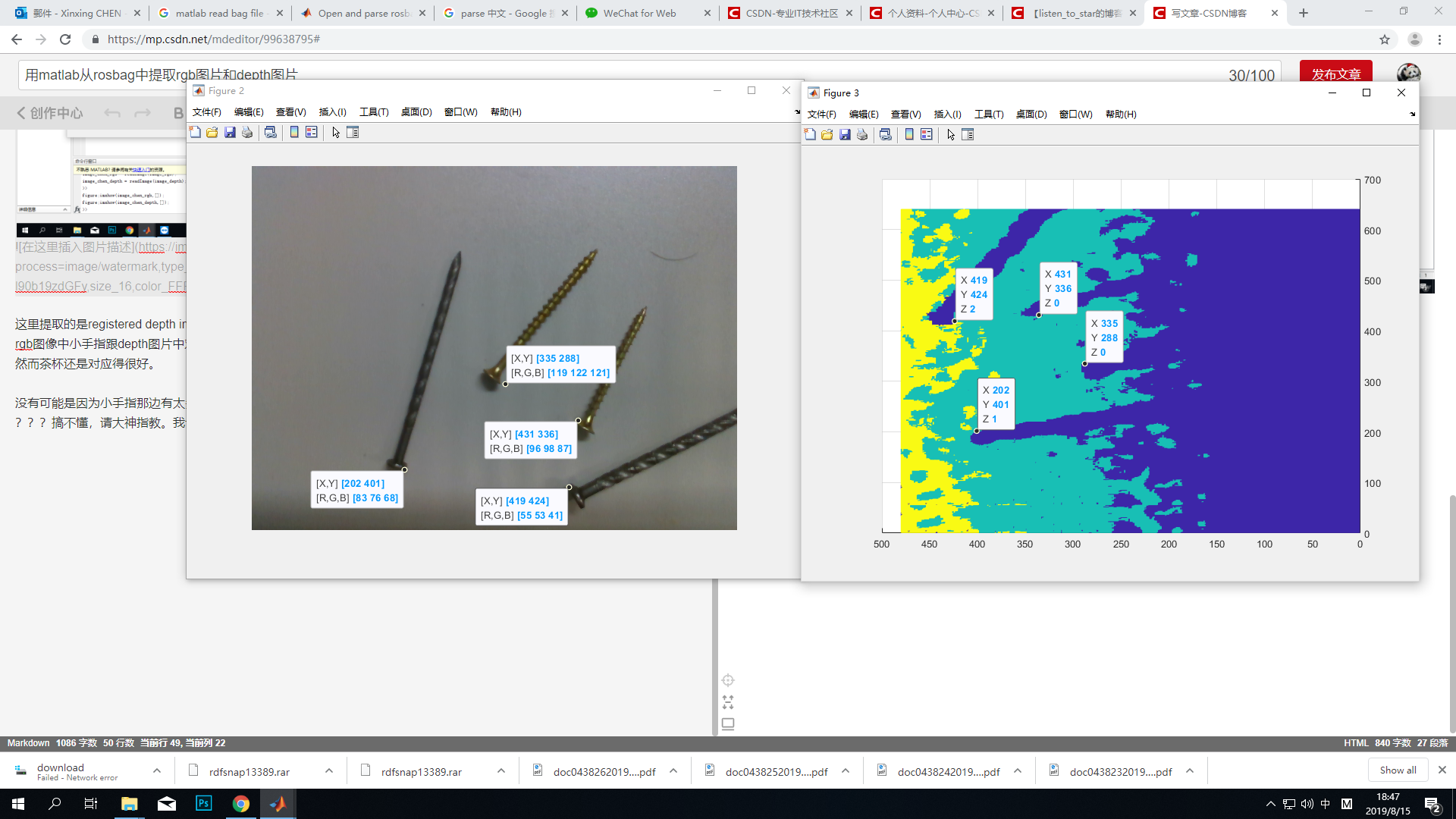Open Property Inspector icon in Figure 3 toolbar

[x=968, y=135]
